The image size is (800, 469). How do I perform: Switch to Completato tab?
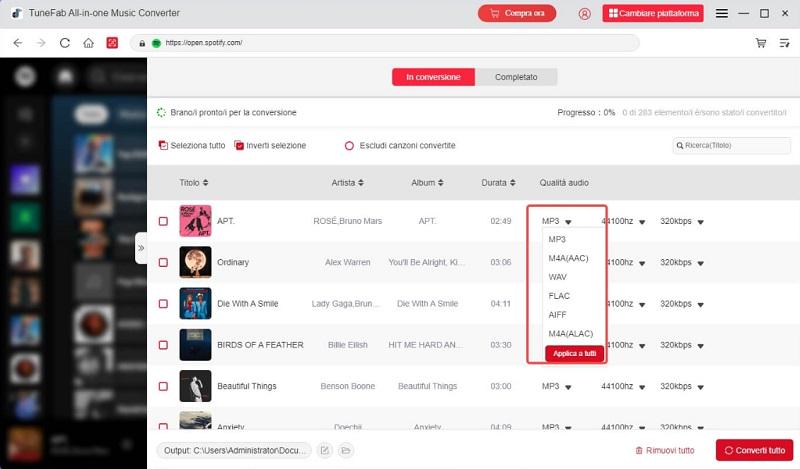pyautogui.click(x=516, y=77)
